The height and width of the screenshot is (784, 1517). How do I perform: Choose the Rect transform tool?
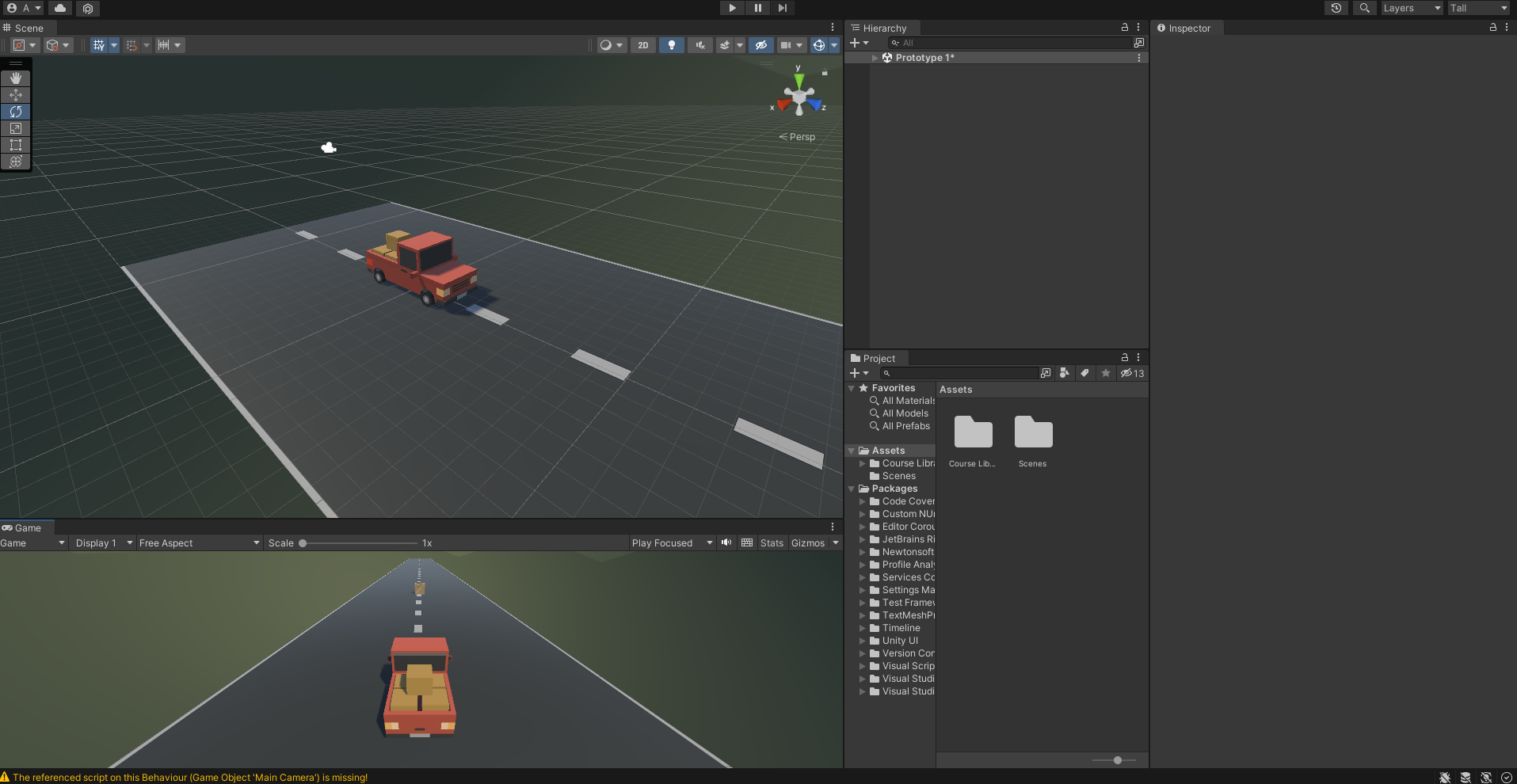tap(16, 145)
